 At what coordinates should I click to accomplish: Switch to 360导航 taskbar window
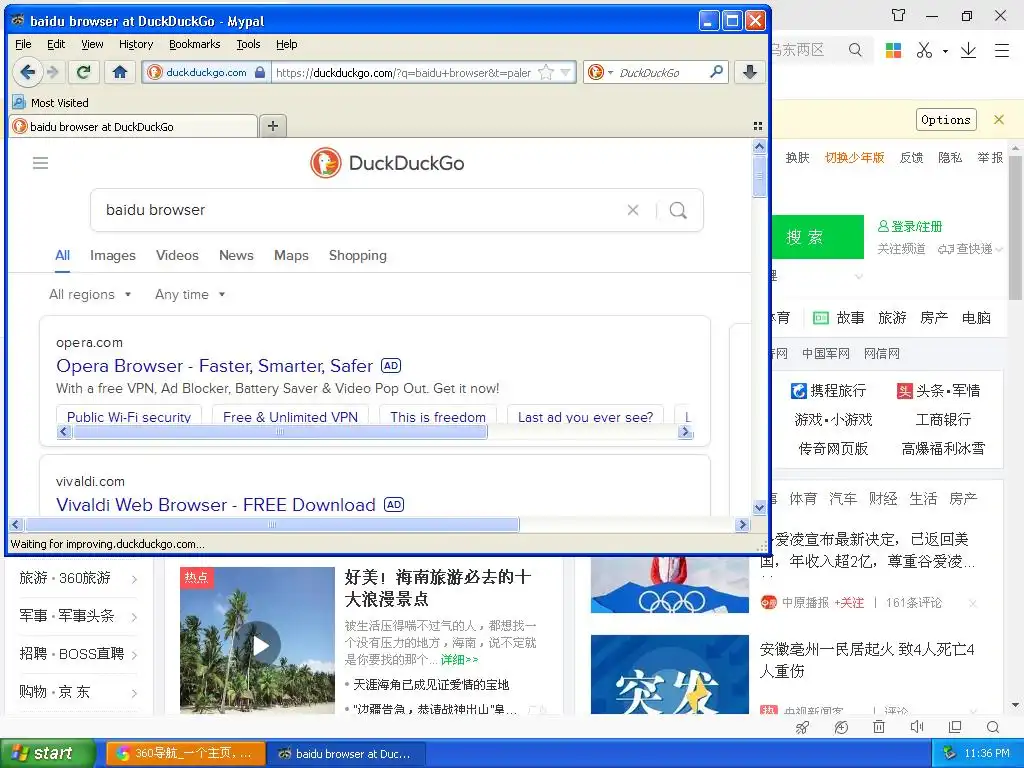point(185,753)
